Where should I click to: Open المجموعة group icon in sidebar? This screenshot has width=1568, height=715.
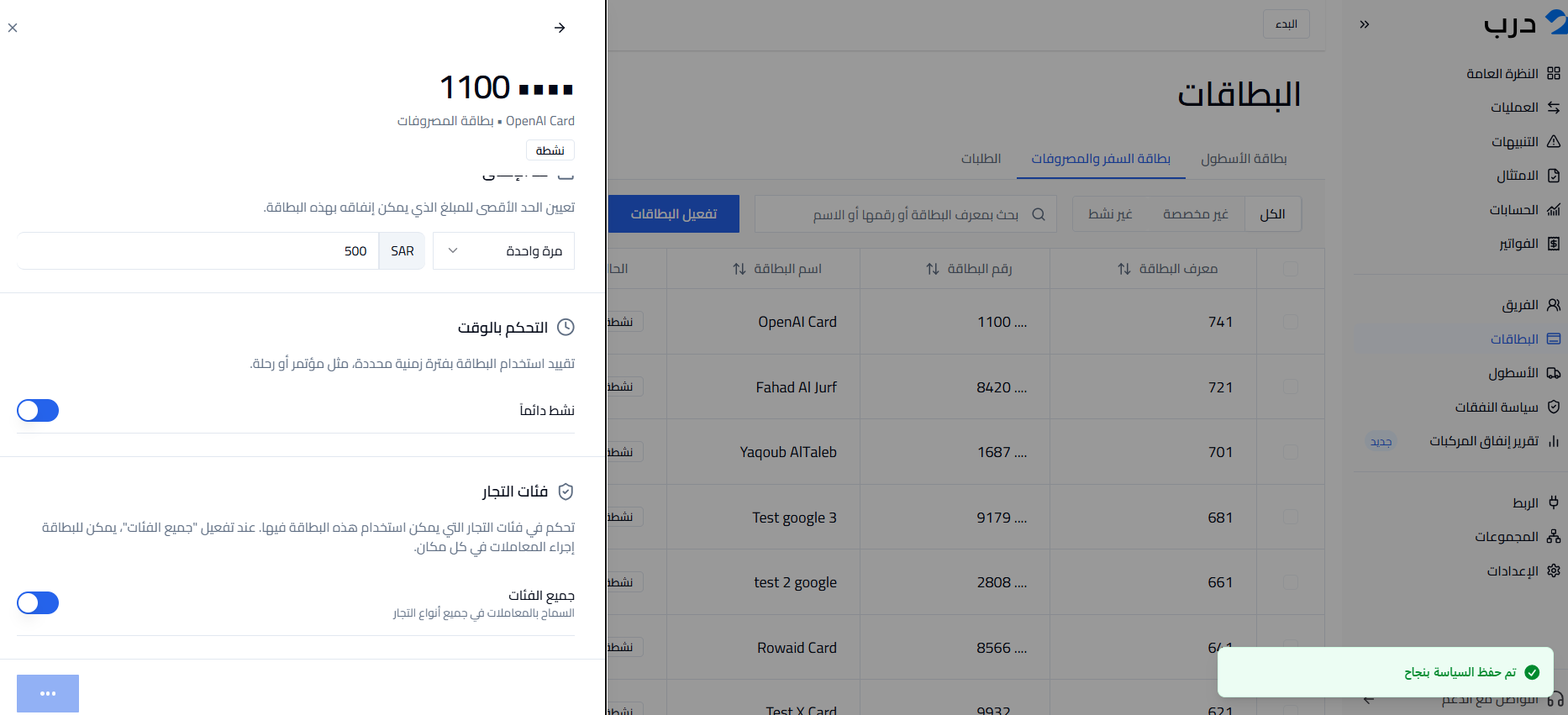click(x=1554, y=536)
